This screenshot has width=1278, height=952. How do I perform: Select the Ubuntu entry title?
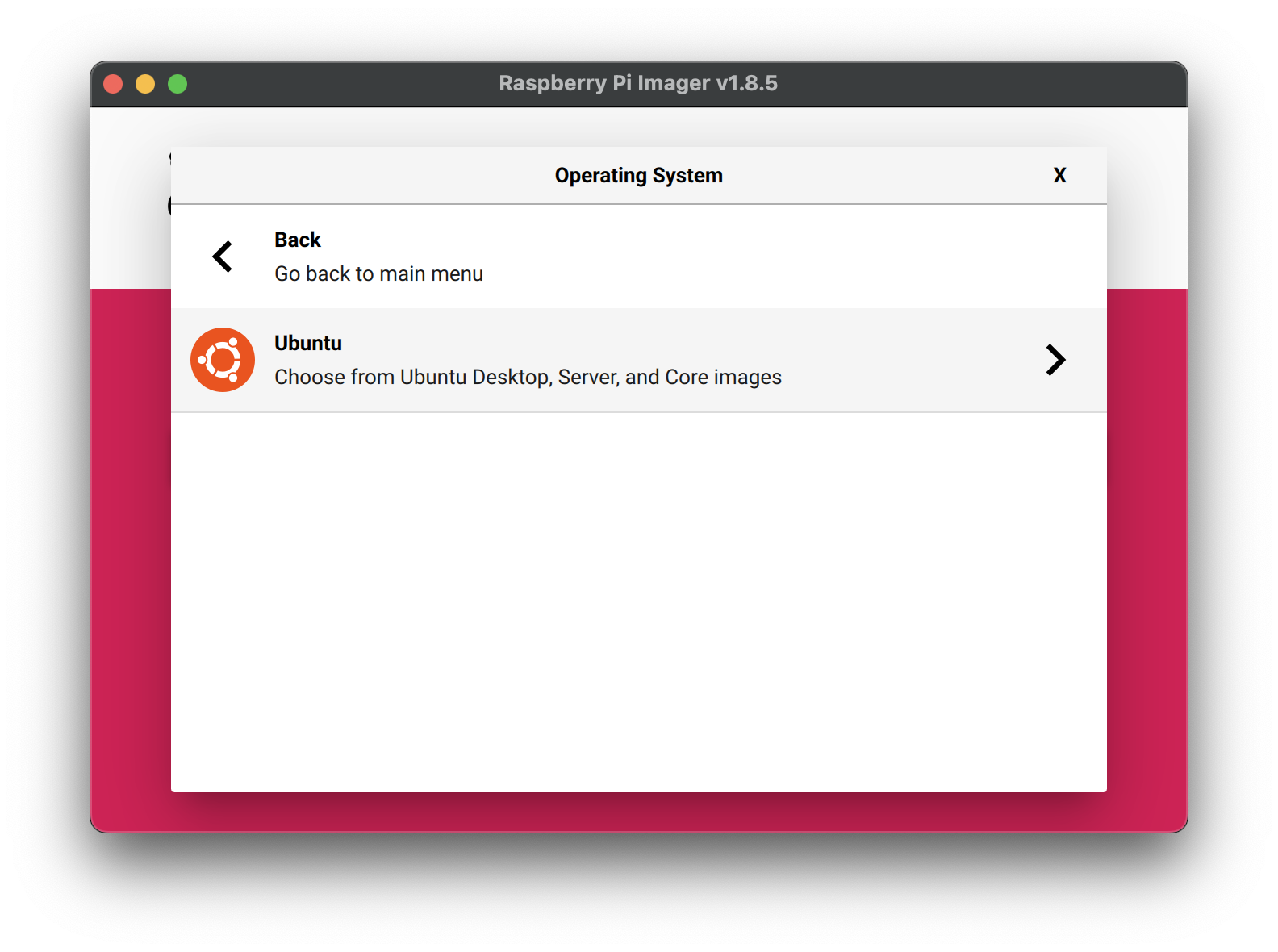308,343
